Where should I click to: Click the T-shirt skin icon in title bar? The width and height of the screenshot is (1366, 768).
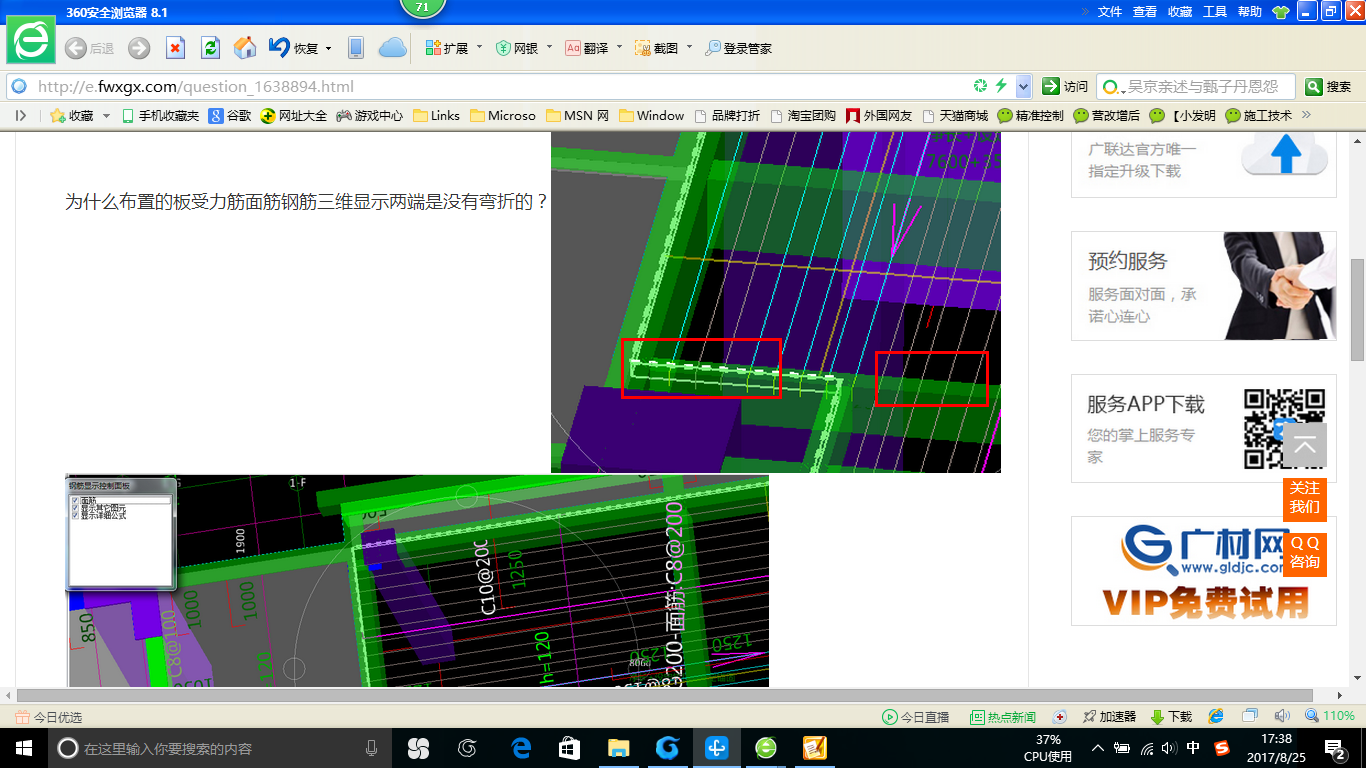(x=1280, y=12)
